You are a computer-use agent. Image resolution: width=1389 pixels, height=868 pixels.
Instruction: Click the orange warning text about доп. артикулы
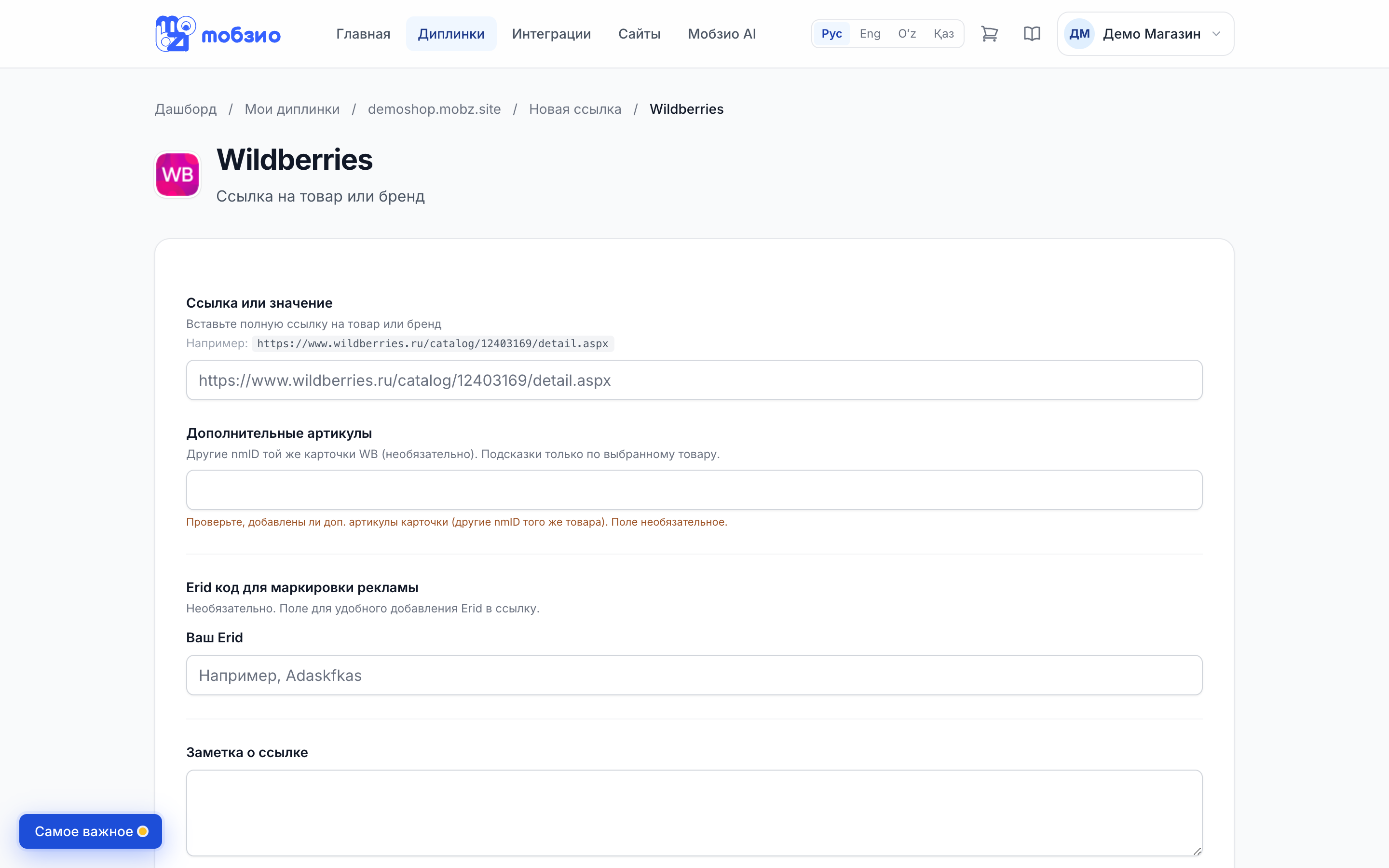point(456,522)
